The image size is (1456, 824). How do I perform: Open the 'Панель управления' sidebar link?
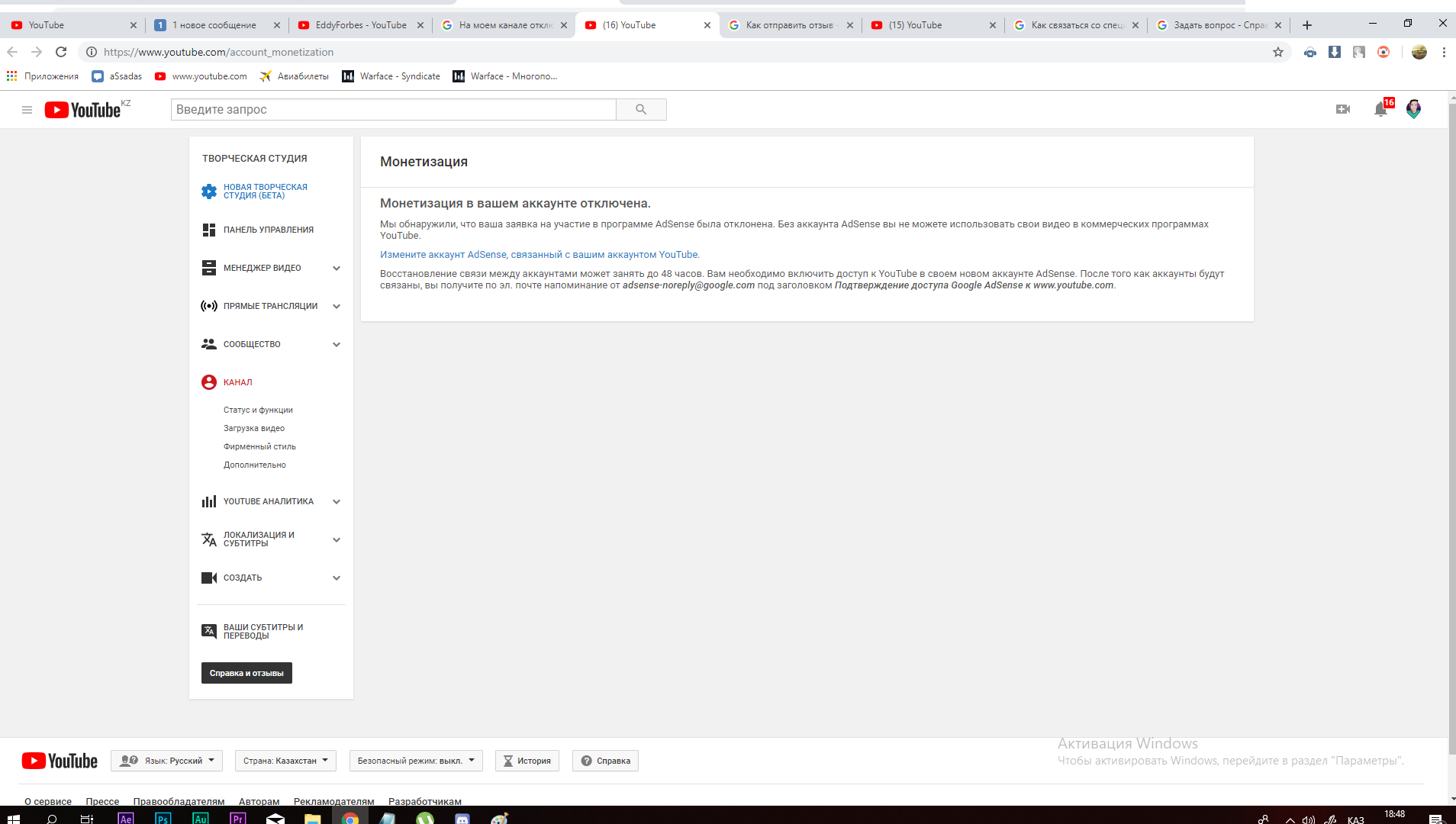click(269, 230)
